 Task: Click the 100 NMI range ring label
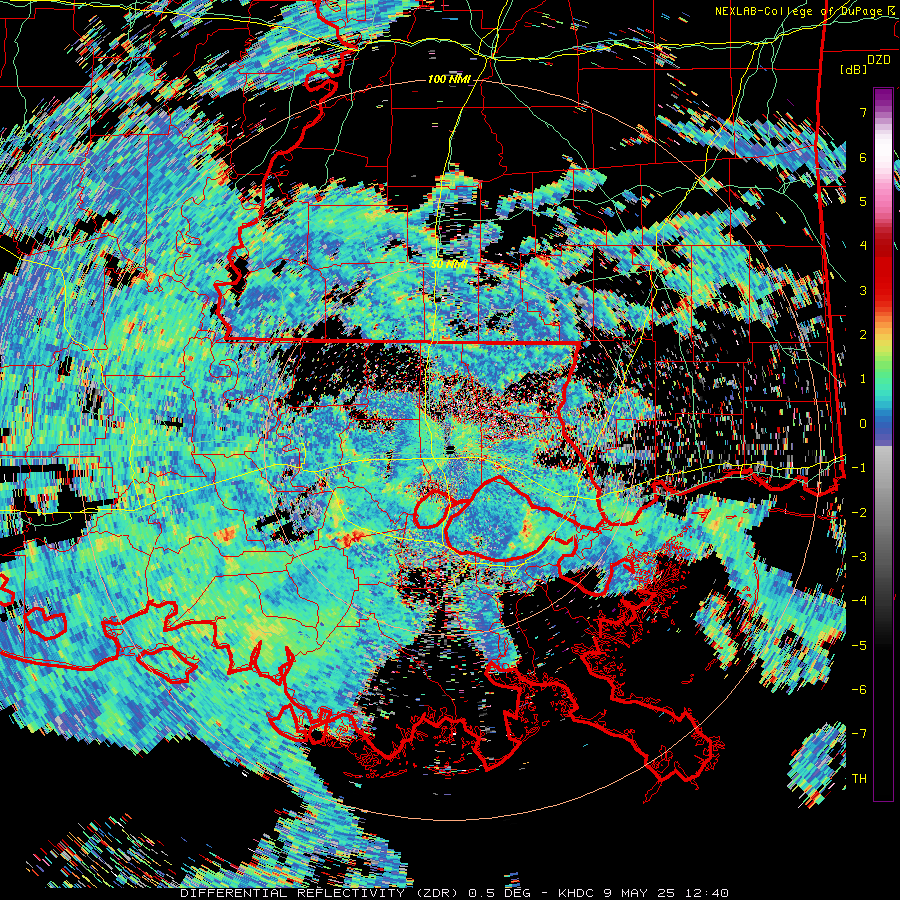[449, 79]
